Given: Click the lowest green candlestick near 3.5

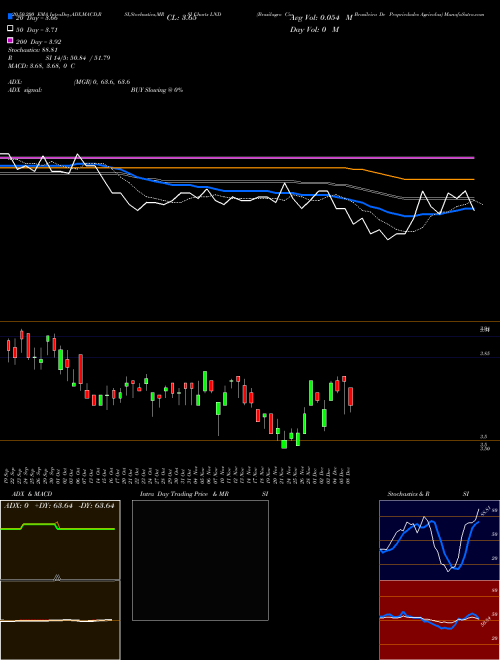Looking at the screenshot, I should (284, 444).
